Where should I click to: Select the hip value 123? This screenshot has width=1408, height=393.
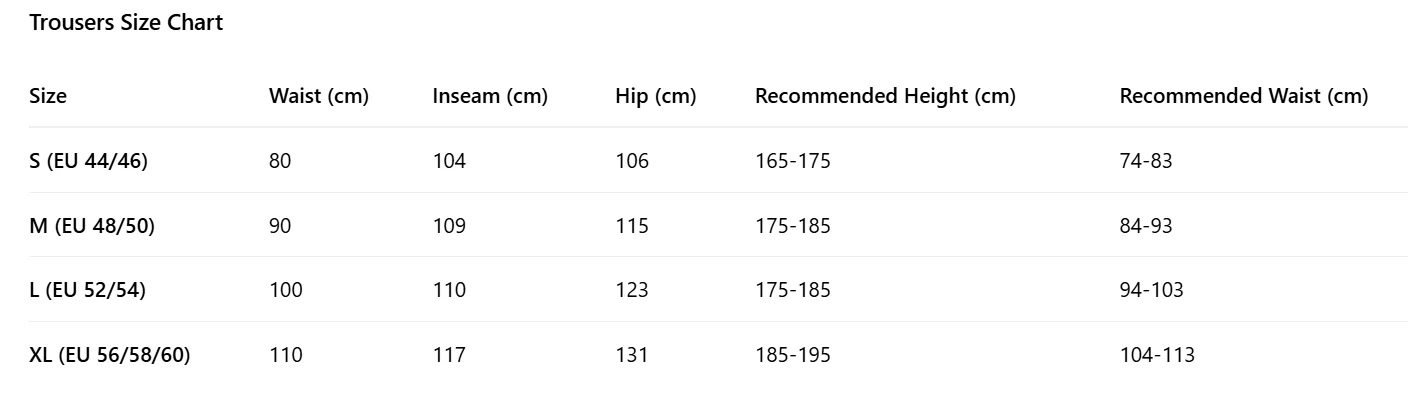coord(632,290)
